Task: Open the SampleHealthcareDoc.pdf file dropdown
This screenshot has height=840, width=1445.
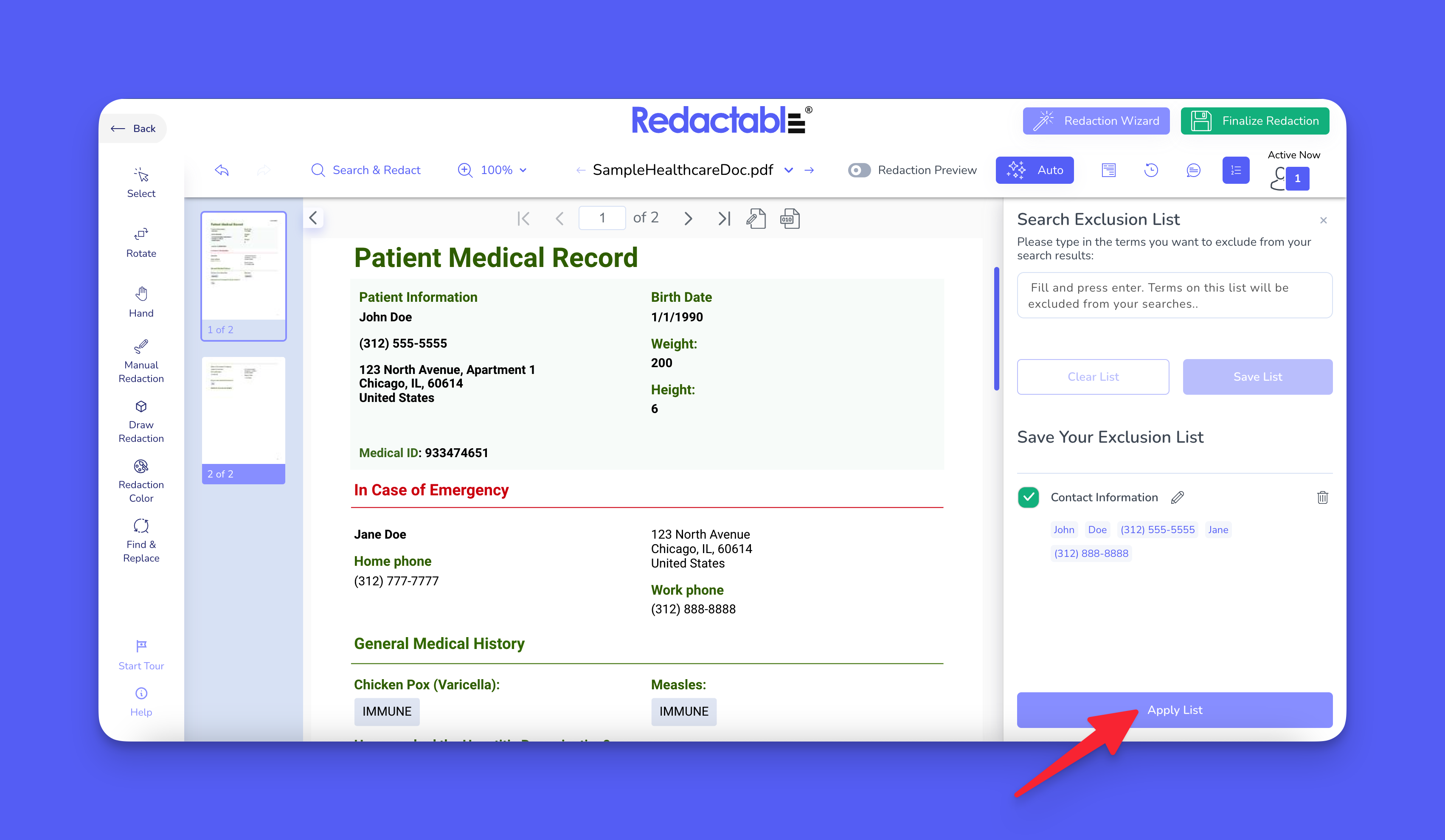Action: tap(788, 170)
